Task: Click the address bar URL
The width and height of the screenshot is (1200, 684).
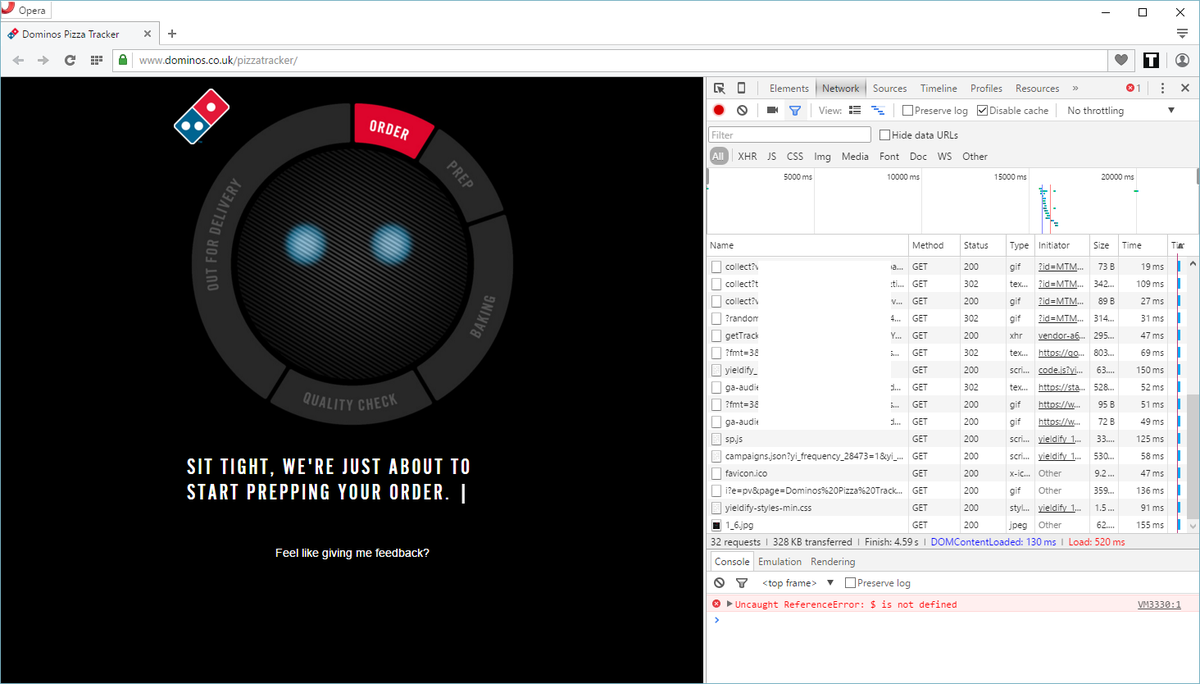Action: [217, 60]
